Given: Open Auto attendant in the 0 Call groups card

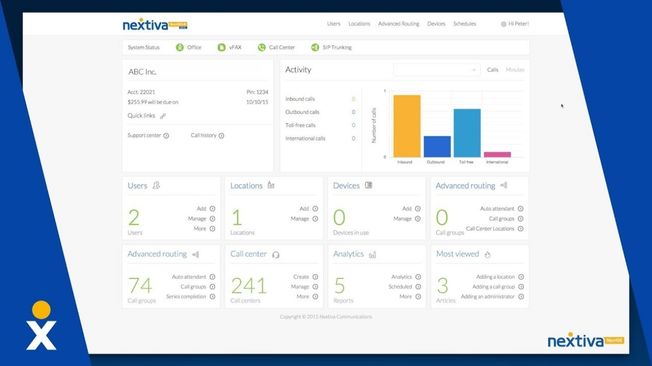Looking at the screenshot, I should tap(501, 209).
